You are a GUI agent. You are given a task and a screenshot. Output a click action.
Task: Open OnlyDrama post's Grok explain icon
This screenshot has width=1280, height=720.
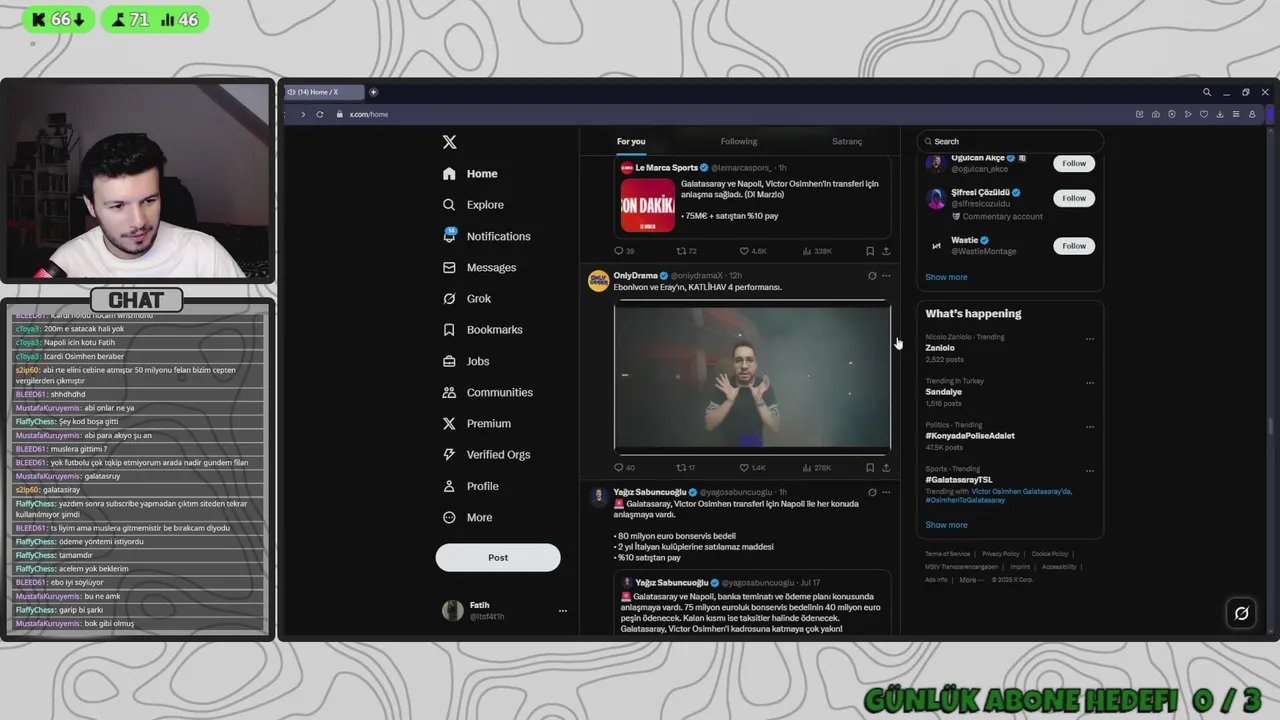tap(872, 276)
